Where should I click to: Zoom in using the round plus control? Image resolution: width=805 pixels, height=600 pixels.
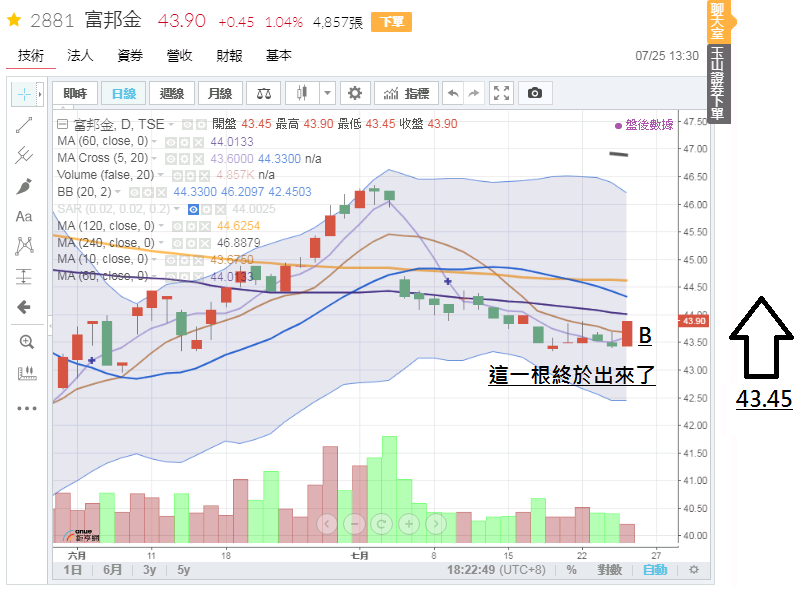(x=409, y=524)
